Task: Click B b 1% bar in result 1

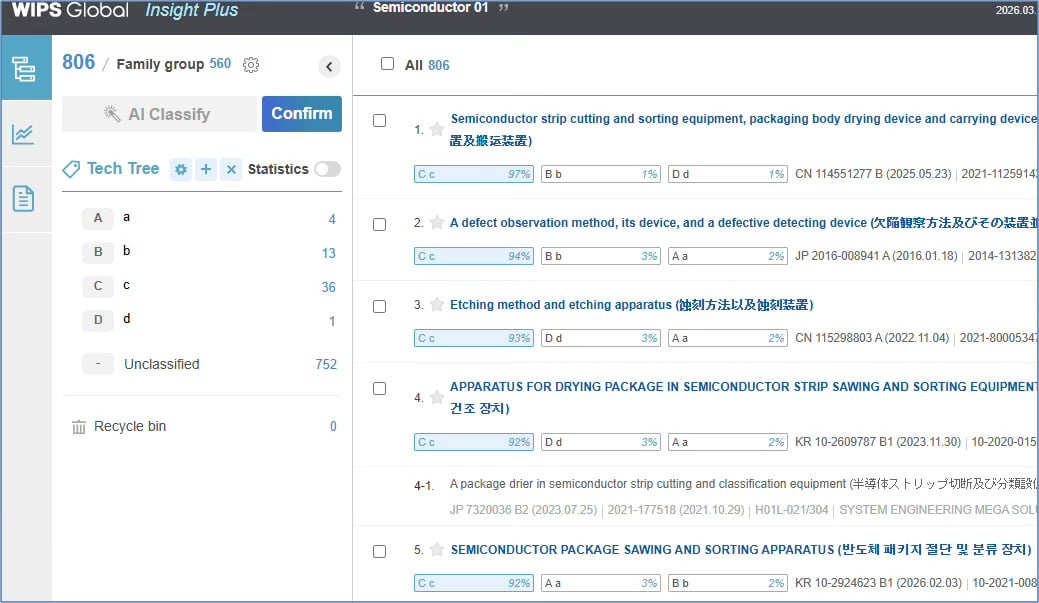Action: pyautogui.click(x=601, y=174)
